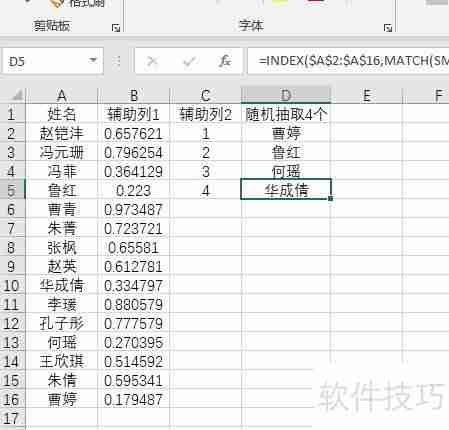Select the cell containing 赵英
The image size is (449, 430).
pos(62,267)
